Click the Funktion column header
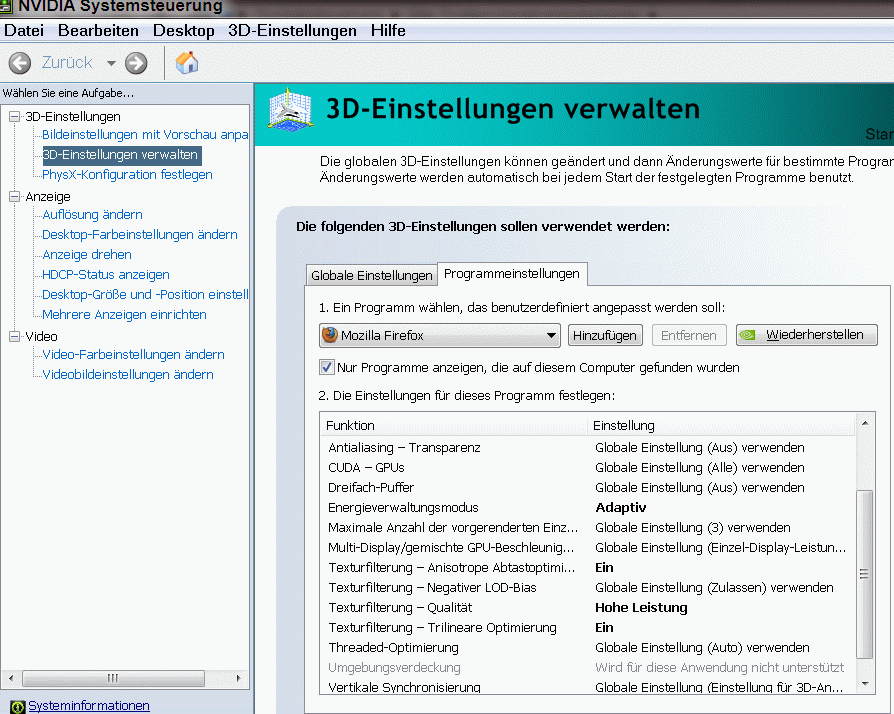Screen dimensions: 894x714 coord(454,425)
